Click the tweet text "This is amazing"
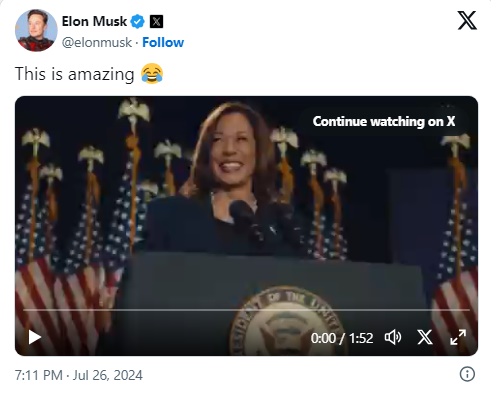The image size is (500, 398). tap(74, 74)
